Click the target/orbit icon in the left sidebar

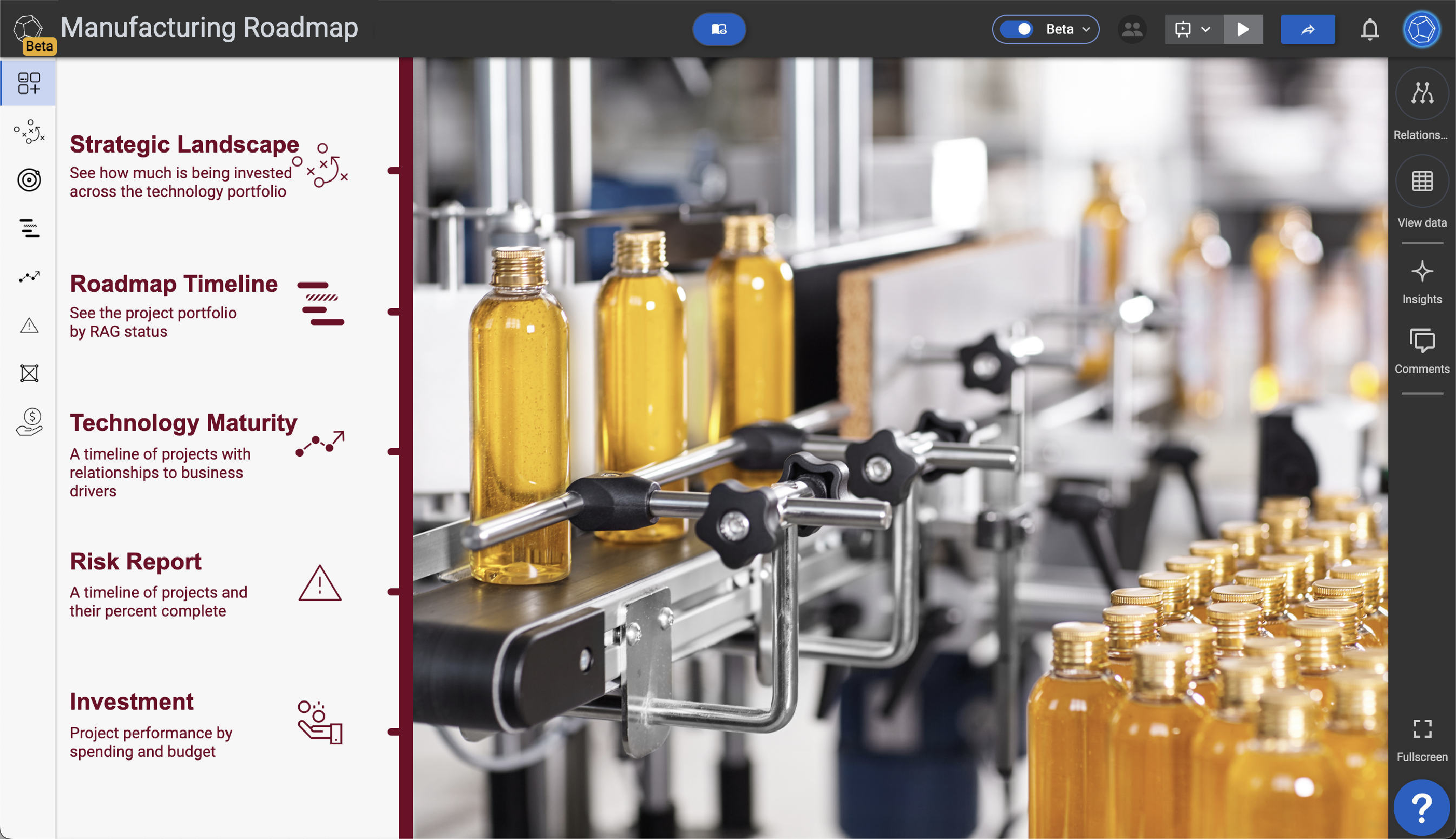[x=29, y=180]
